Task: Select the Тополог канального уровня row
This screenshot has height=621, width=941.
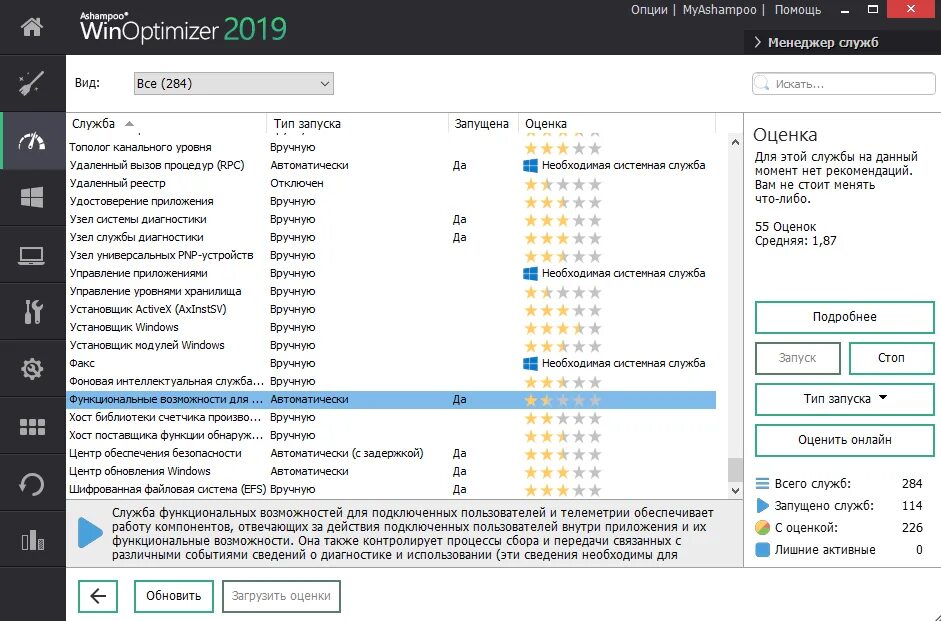Action: click(x=391, y=148)
